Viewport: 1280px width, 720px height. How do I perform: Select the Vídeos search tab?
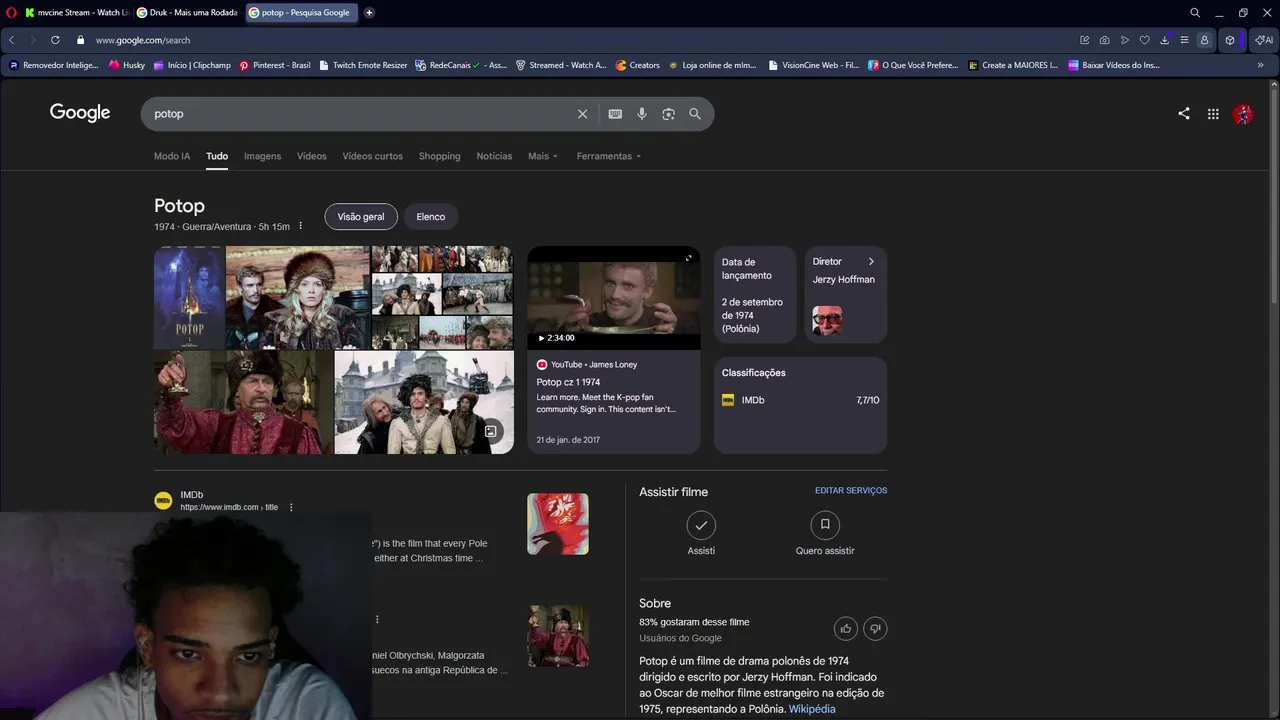[312, 156]
